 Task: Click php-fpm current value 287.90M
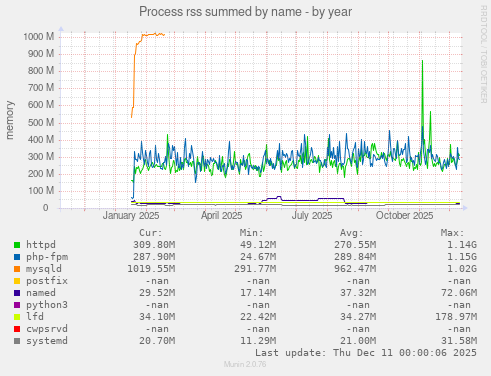click(x=154, y=257)
